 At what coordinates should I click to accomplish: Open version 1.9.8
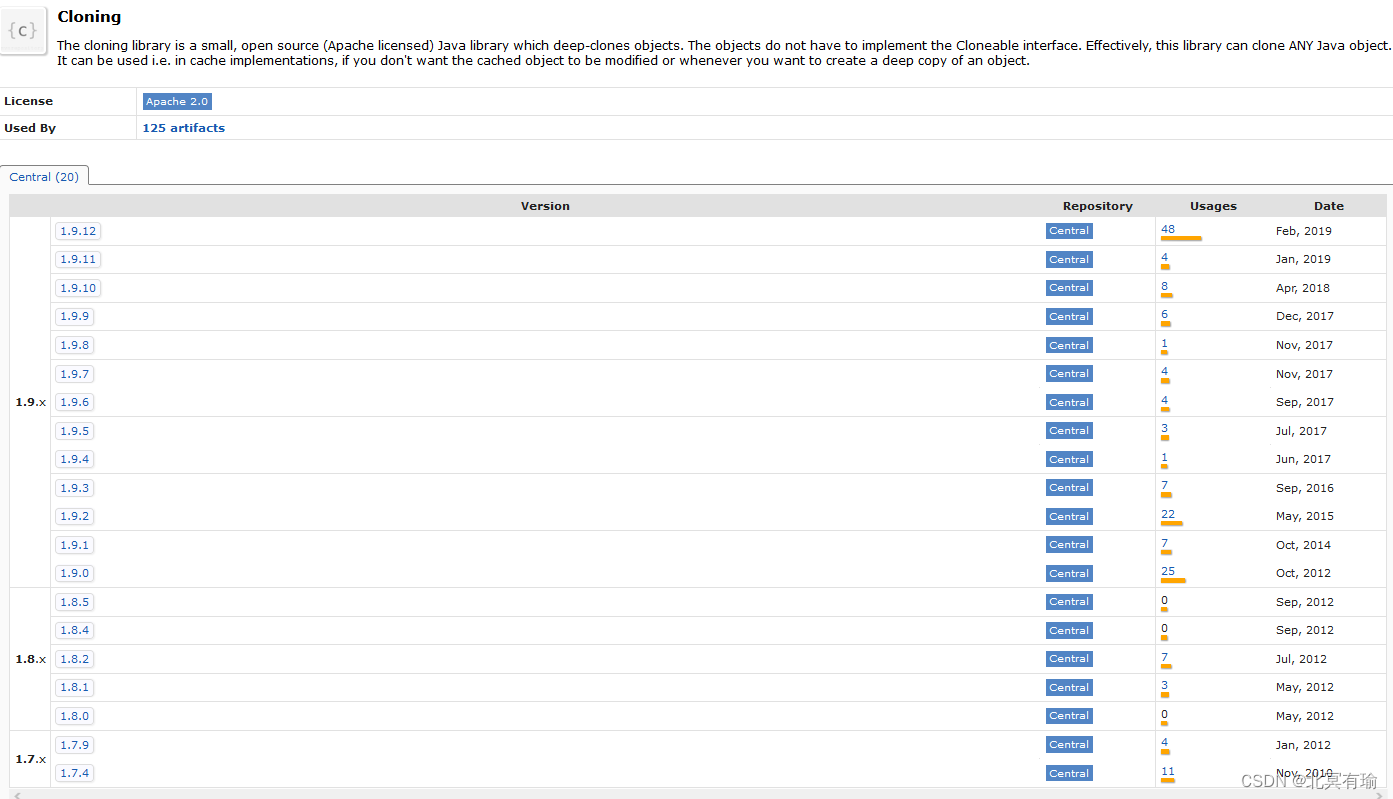tap(75, 345)
